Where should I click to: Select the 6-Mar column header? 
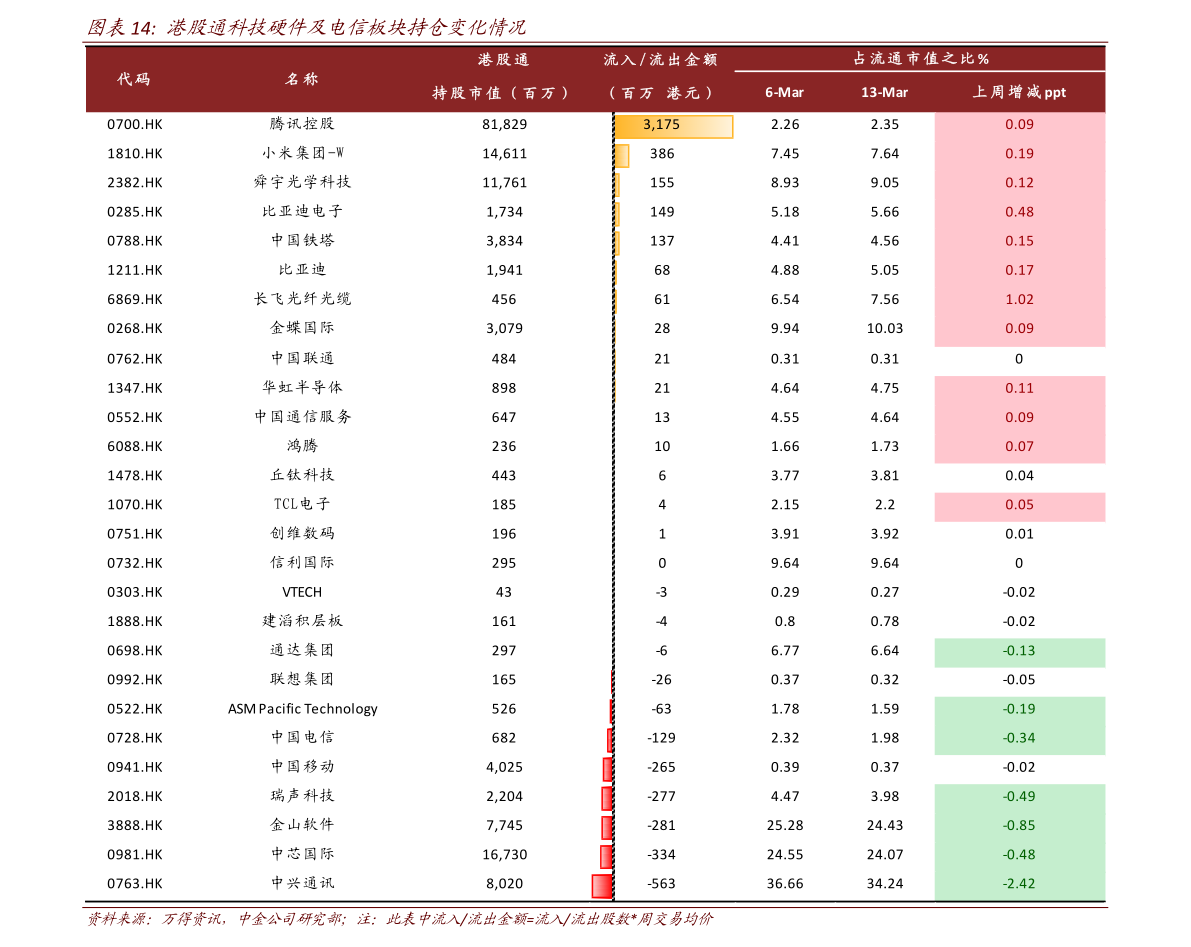[784, 93]
